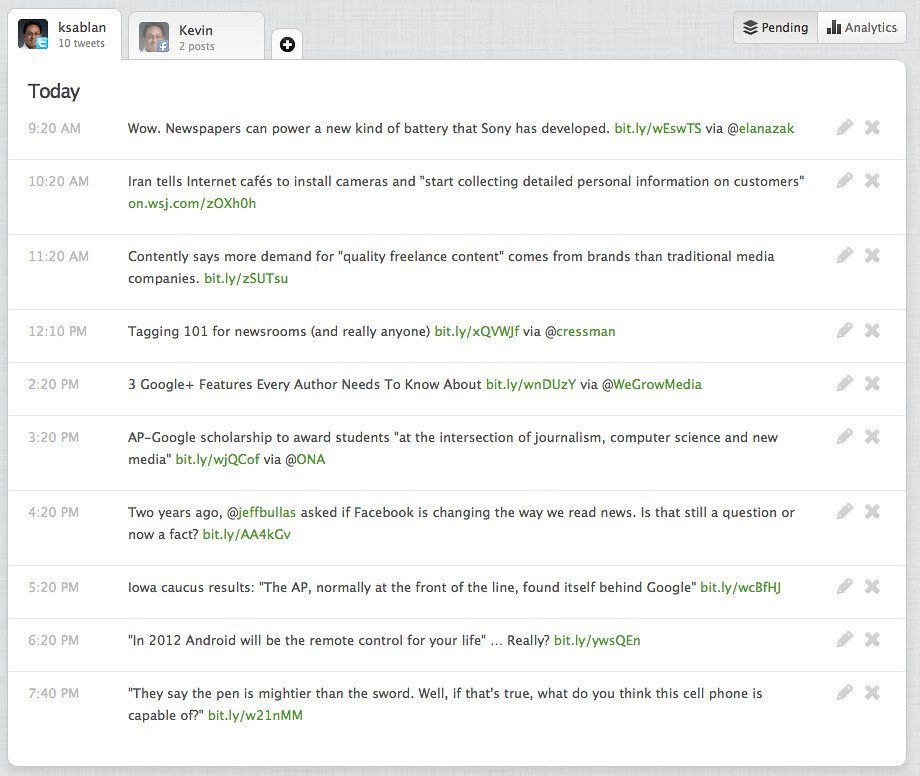Add a new account with plus icon
The image size is (920, 776).
pyautogui.click(x=288, y=45)
